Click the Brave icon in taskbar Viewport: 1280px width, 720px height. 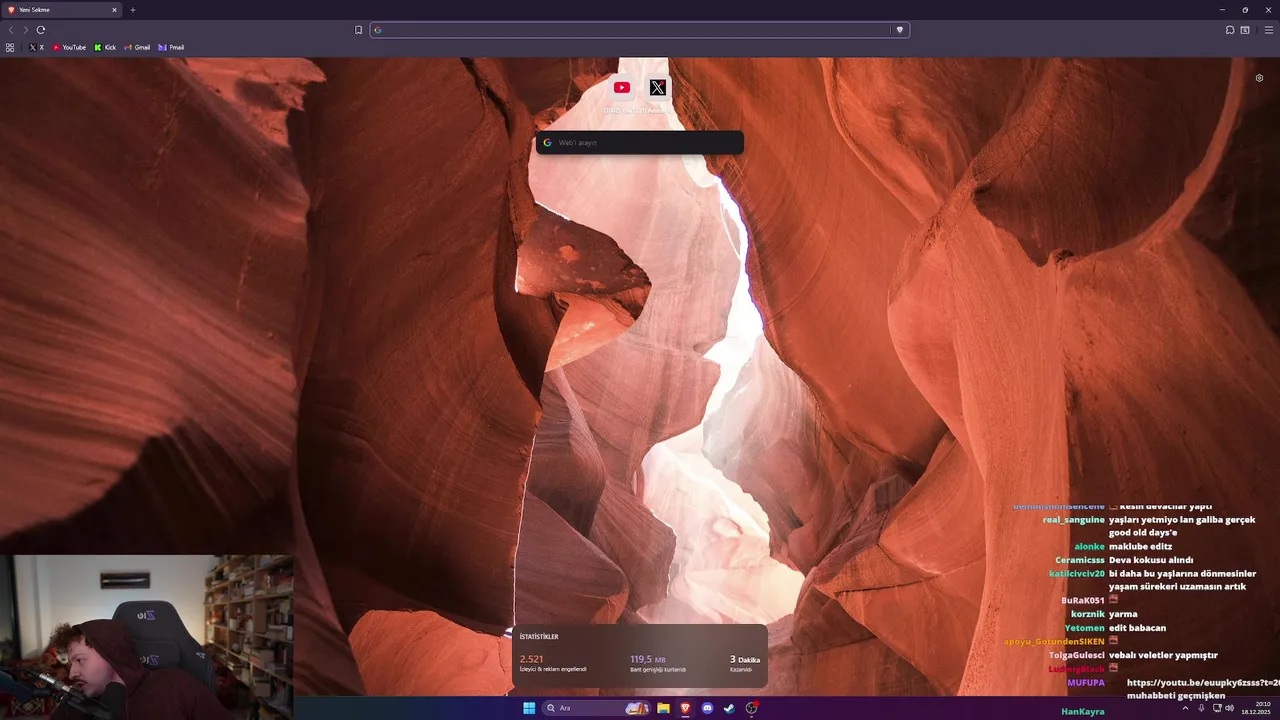pyautogui.click(x=685, y=708)
